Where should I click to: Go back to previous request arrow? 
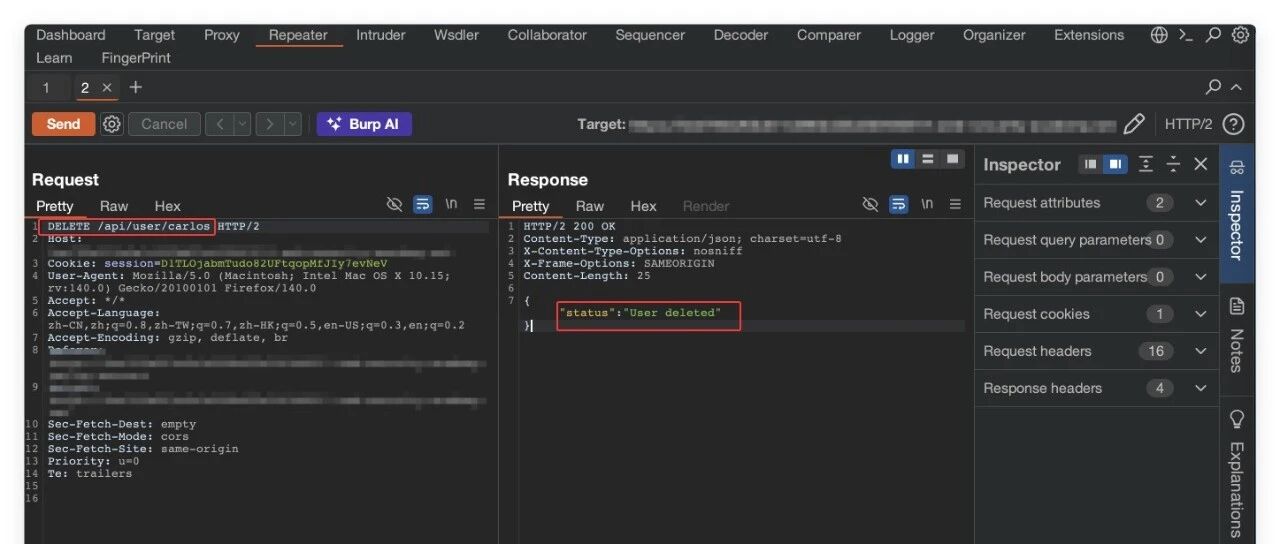(220, 124)
